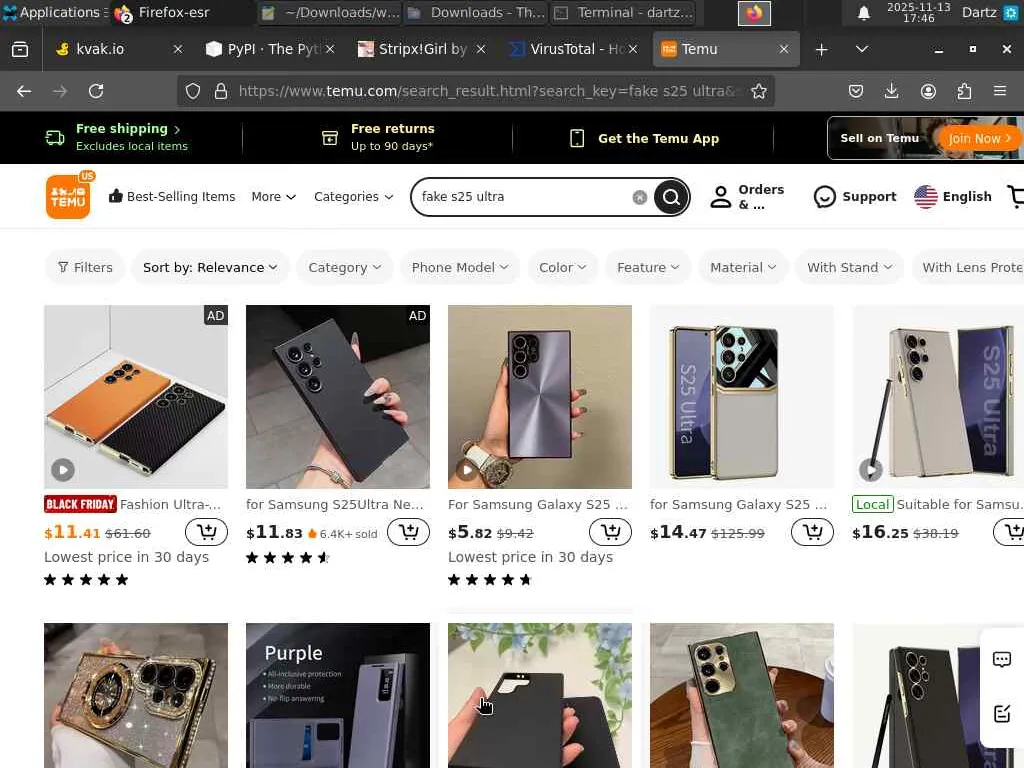The height and width of the screenshot is (768, 1024).
Task: Open the Sort by: Relevance dropdown
Action: tap(210, 267)
